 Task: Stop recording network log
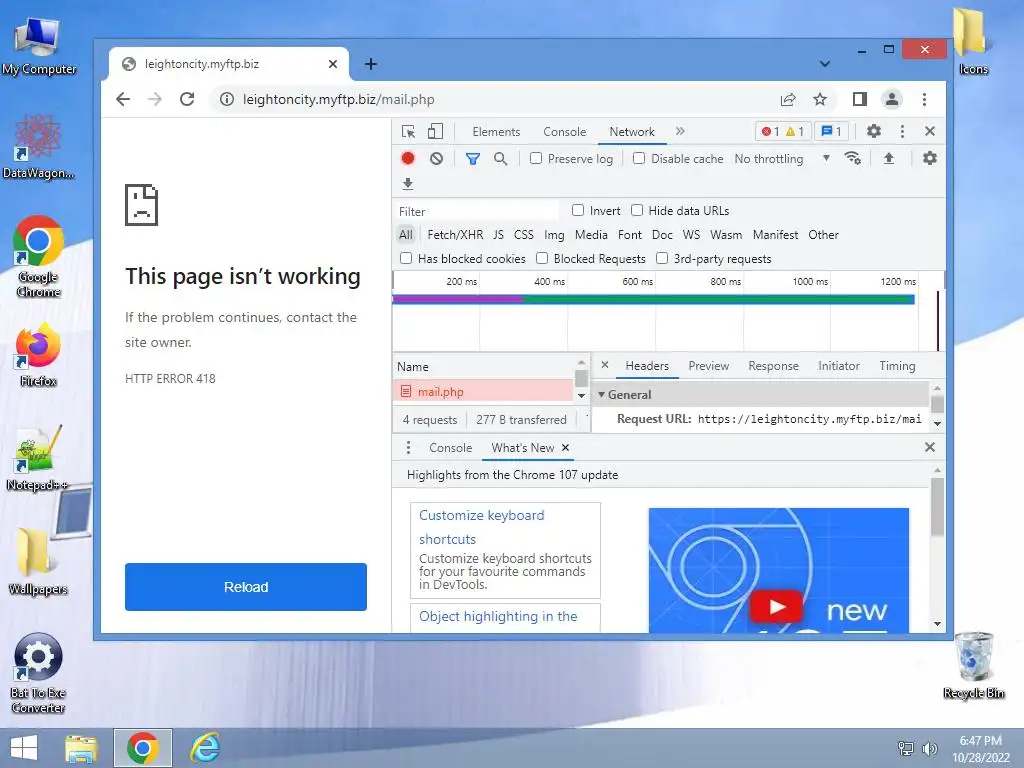point(408,158)
